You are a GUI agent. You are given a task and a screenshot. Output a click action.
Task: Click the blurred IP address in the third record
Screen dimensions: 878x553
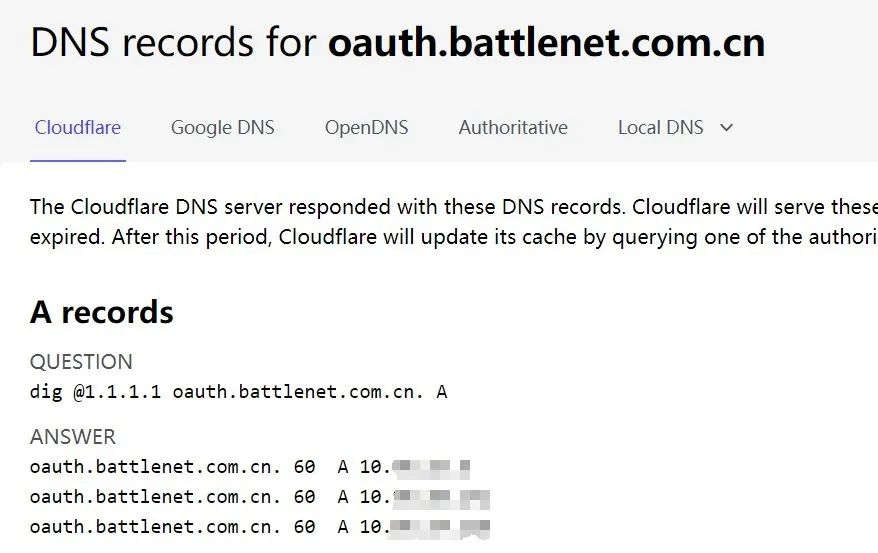pos(438,527)
